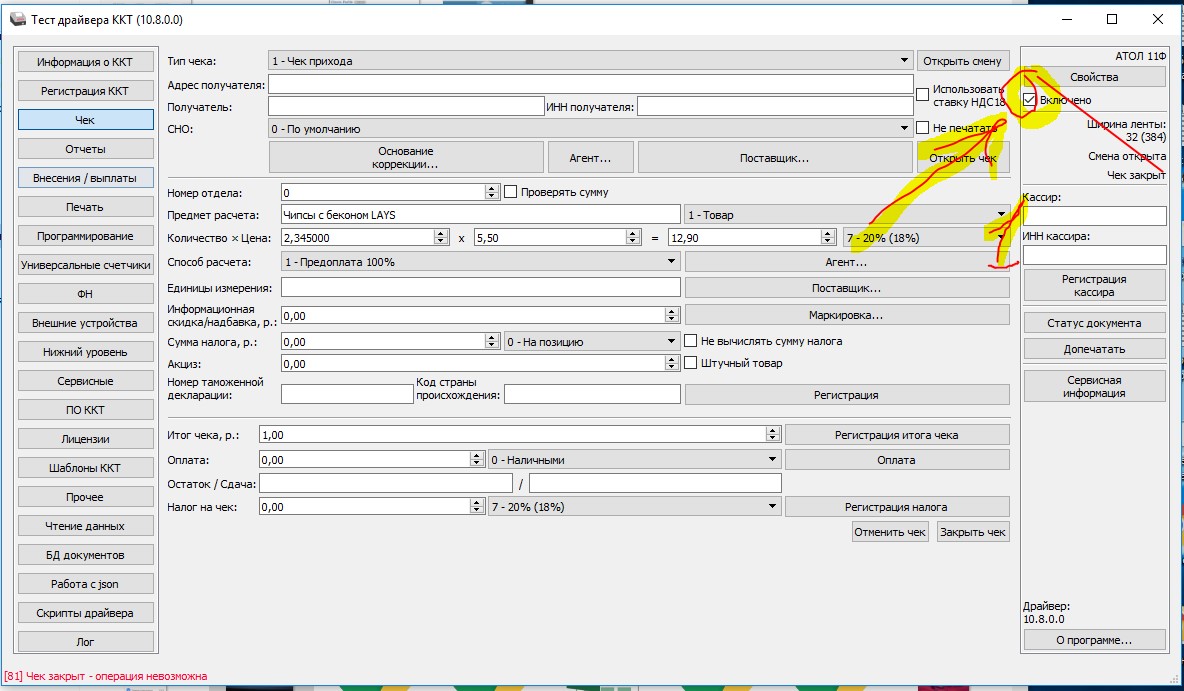Click the app icon in title bar
1184x691 pixels.
click(18, 19)
